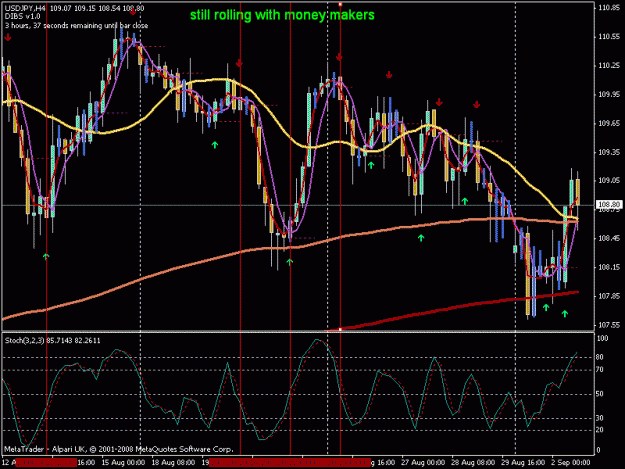
Task: Click the 27 Aug 00:00 time label
Action: pyautogui.click(x=423, y=463)
